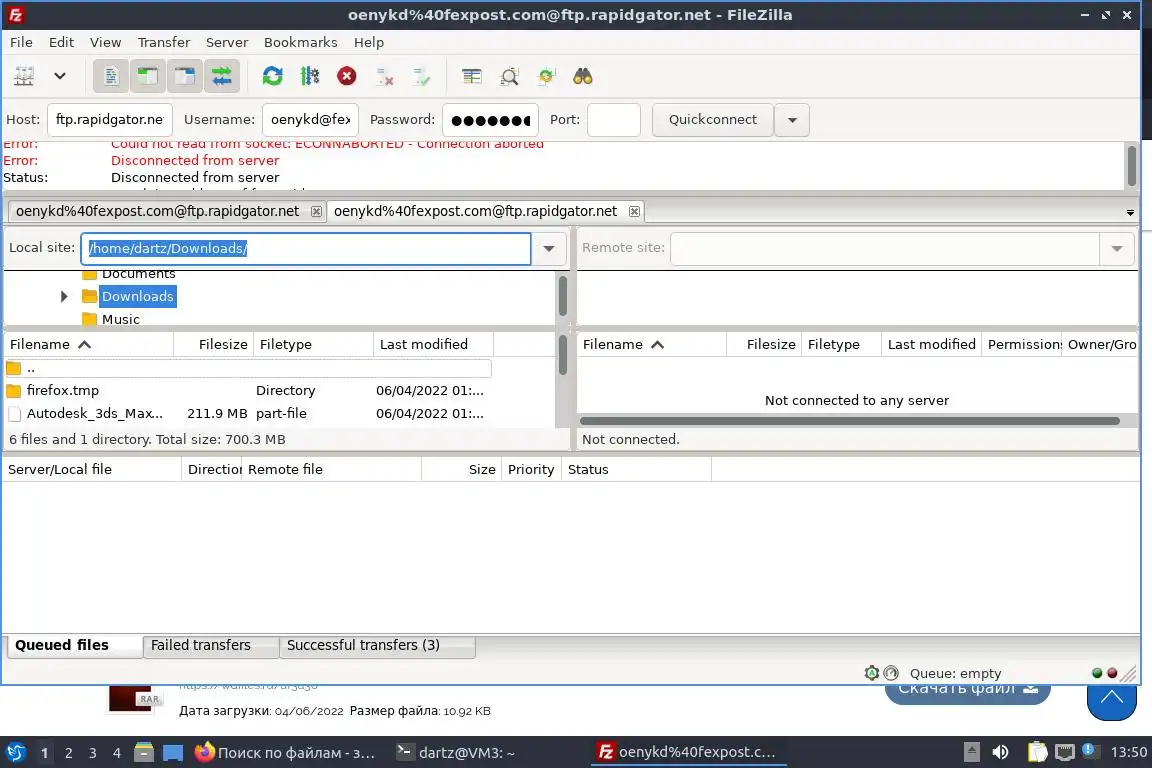Screen dimensions: 1152x768
Task: Click the disconnect from server icon
Action: 384,76
